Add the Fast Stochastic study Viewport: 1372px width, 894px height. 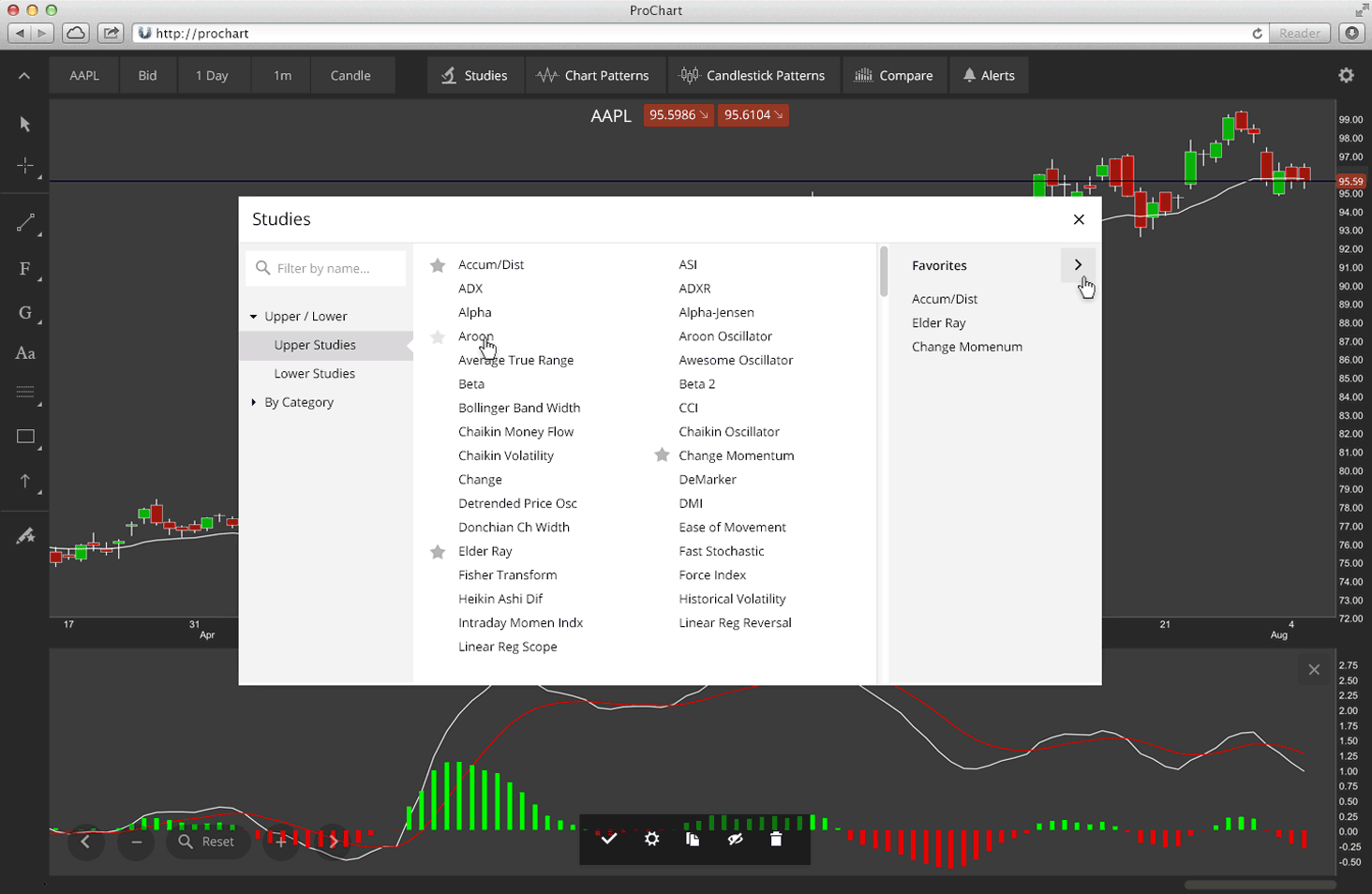[722, 551]
